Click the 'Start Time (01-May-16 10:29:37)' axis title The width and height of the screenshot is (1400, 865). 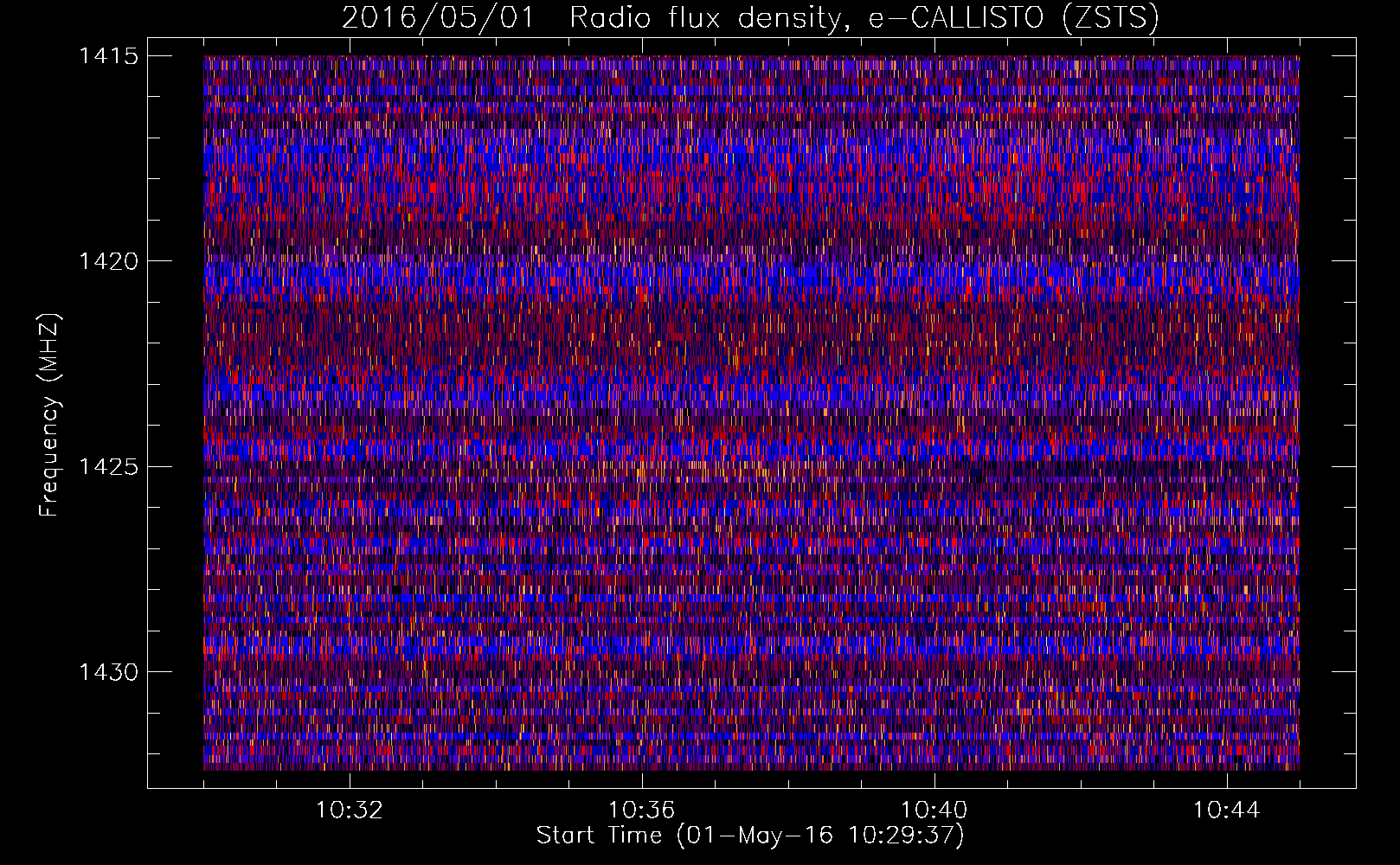[x=750, y=836]
